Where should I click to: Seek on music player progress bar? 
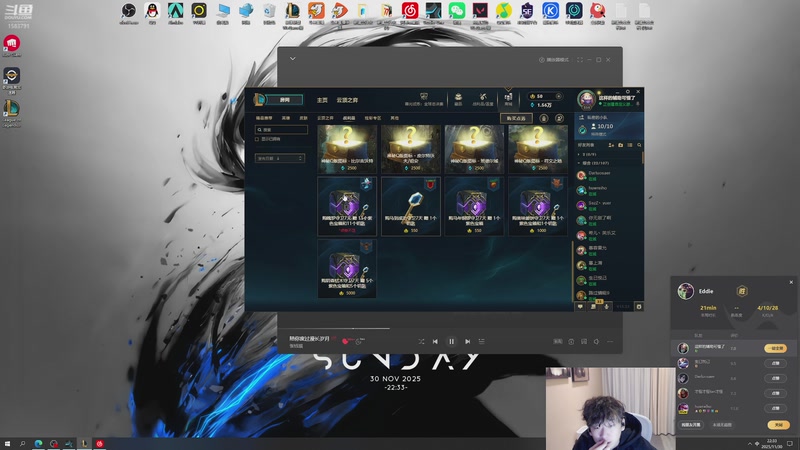point(450,328)
